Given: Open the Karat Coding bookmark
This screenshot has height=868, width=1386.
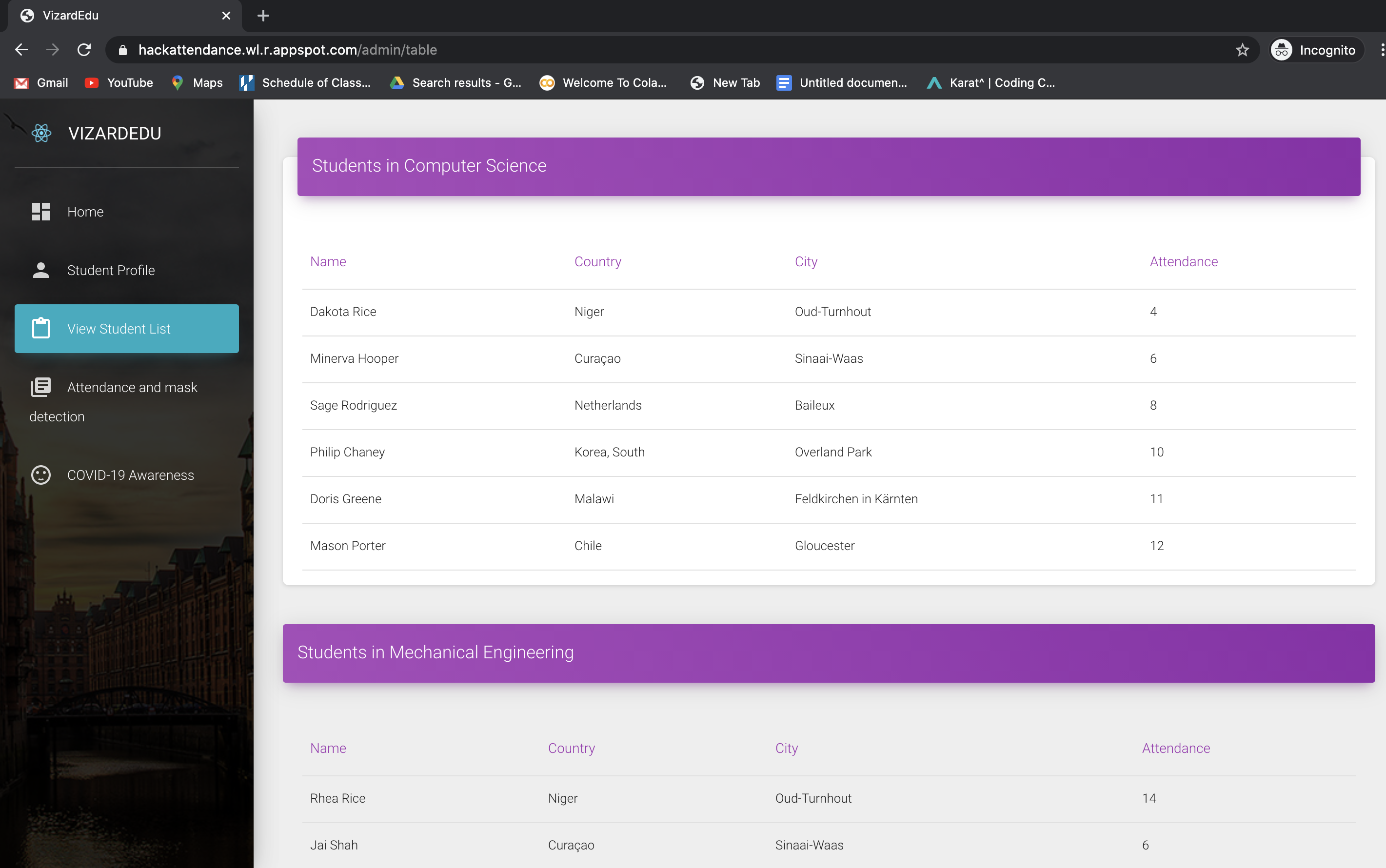Looking at the screenshot, I should (991, 83).
